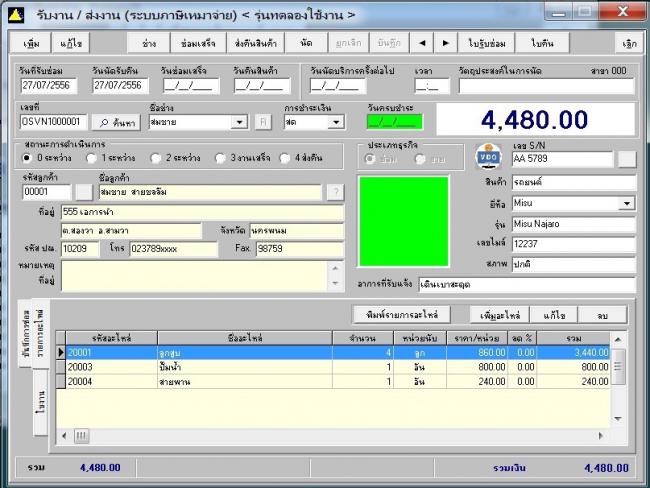Switch to the บันทึกการซ่อม vertical tab
650x488 pixels.
(x=26, y=333)
